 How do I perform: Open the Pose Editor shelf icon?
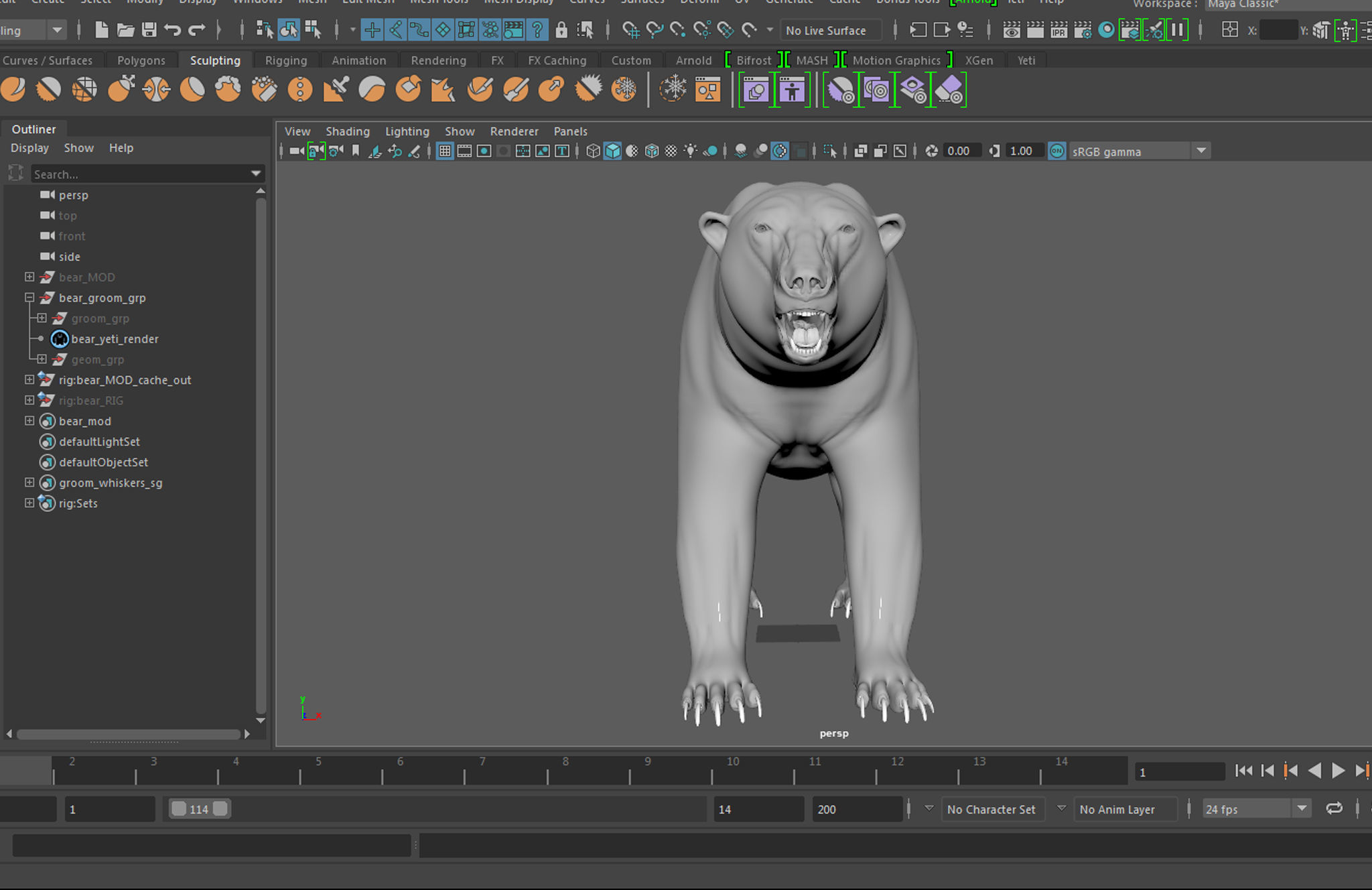coord(792,90)
